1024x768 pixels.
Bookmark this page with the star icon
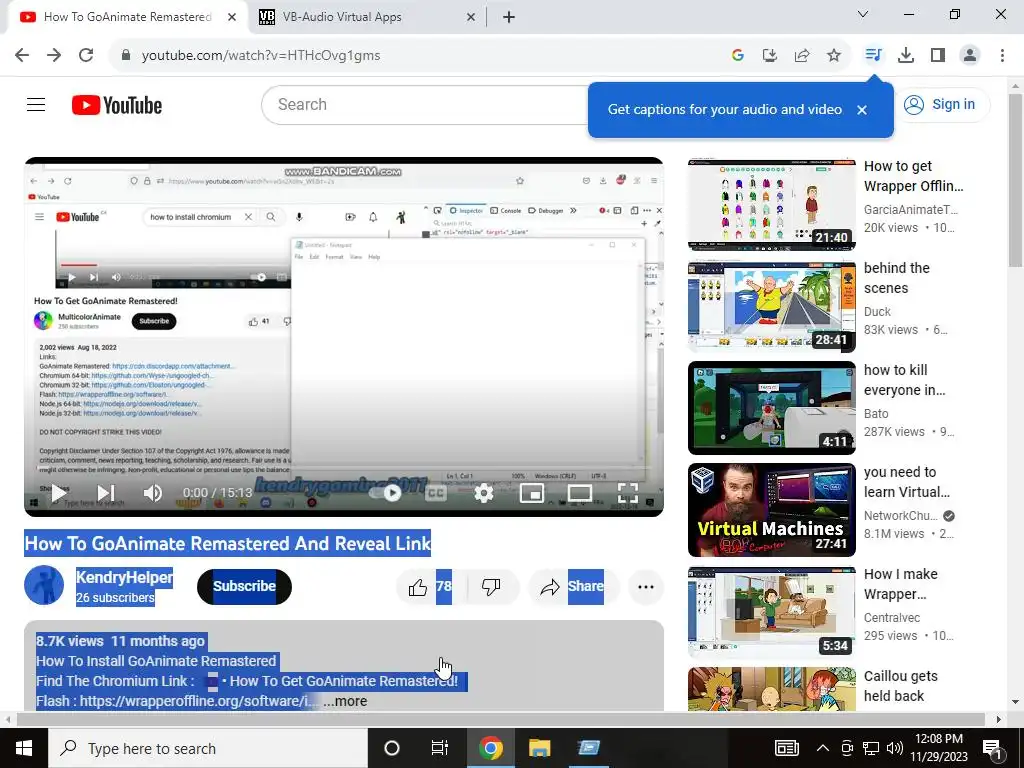click(x=834, y=55)
